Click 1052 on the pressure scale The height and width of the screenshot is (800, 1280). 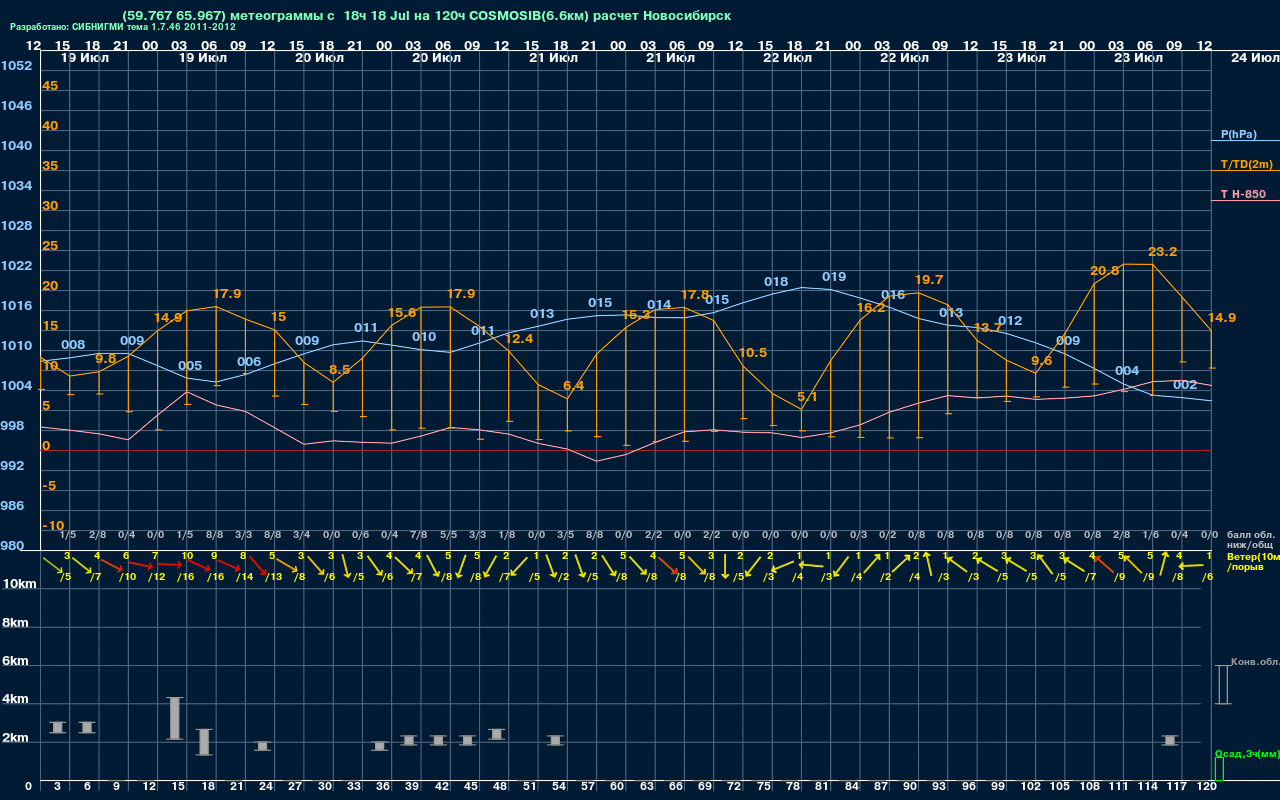pyautogui.click(x=16, y=66)
